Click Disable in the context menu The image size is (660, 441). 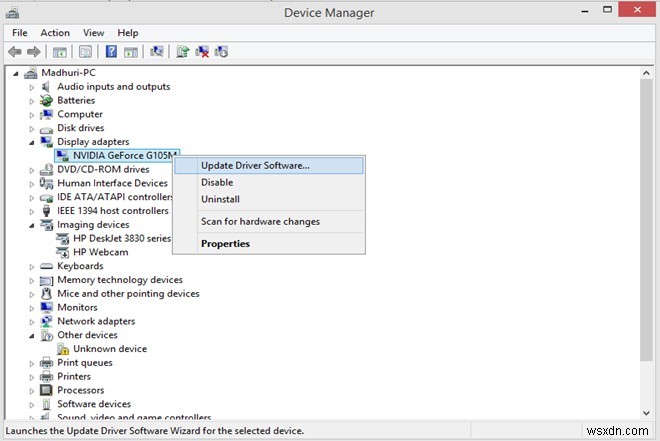(216, 183)
